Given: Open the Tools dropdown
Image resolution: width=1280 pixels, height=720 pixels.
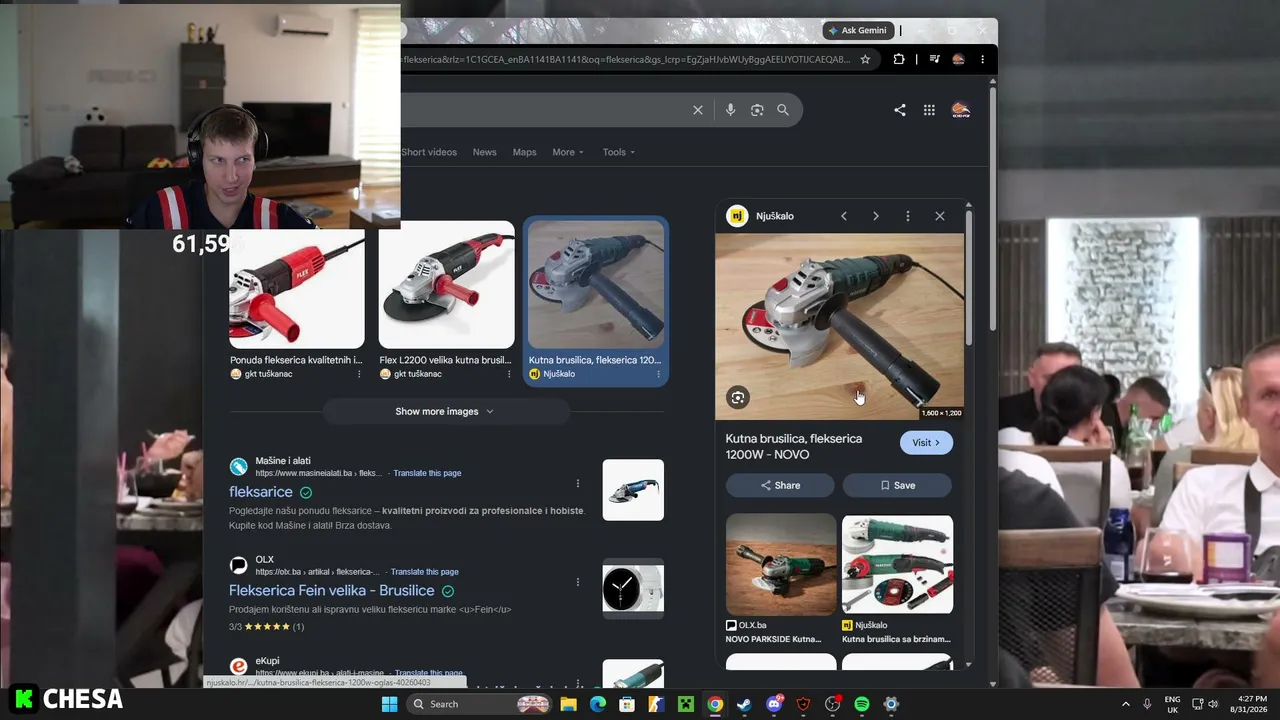Looking at the screenshot, I should pyautogui.click(x=618, y=152).
